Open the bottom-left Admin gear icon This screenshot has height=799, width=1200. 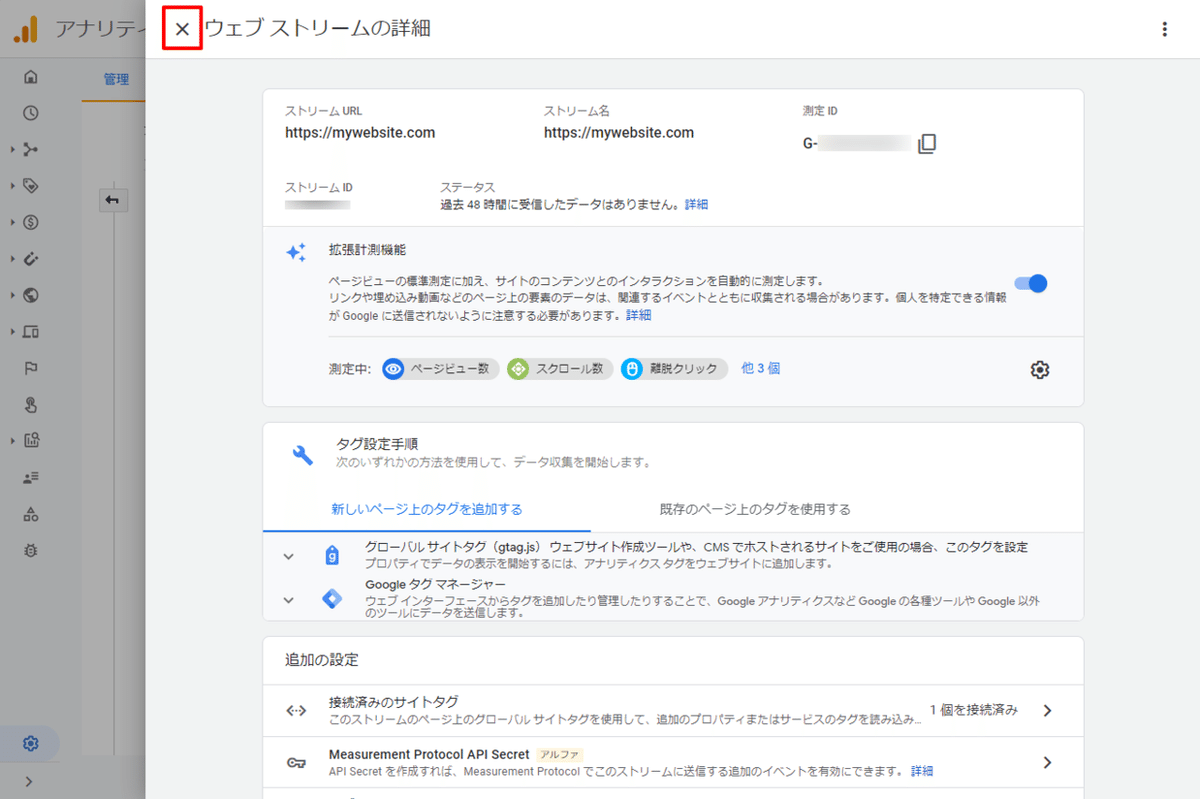[31, 743]
